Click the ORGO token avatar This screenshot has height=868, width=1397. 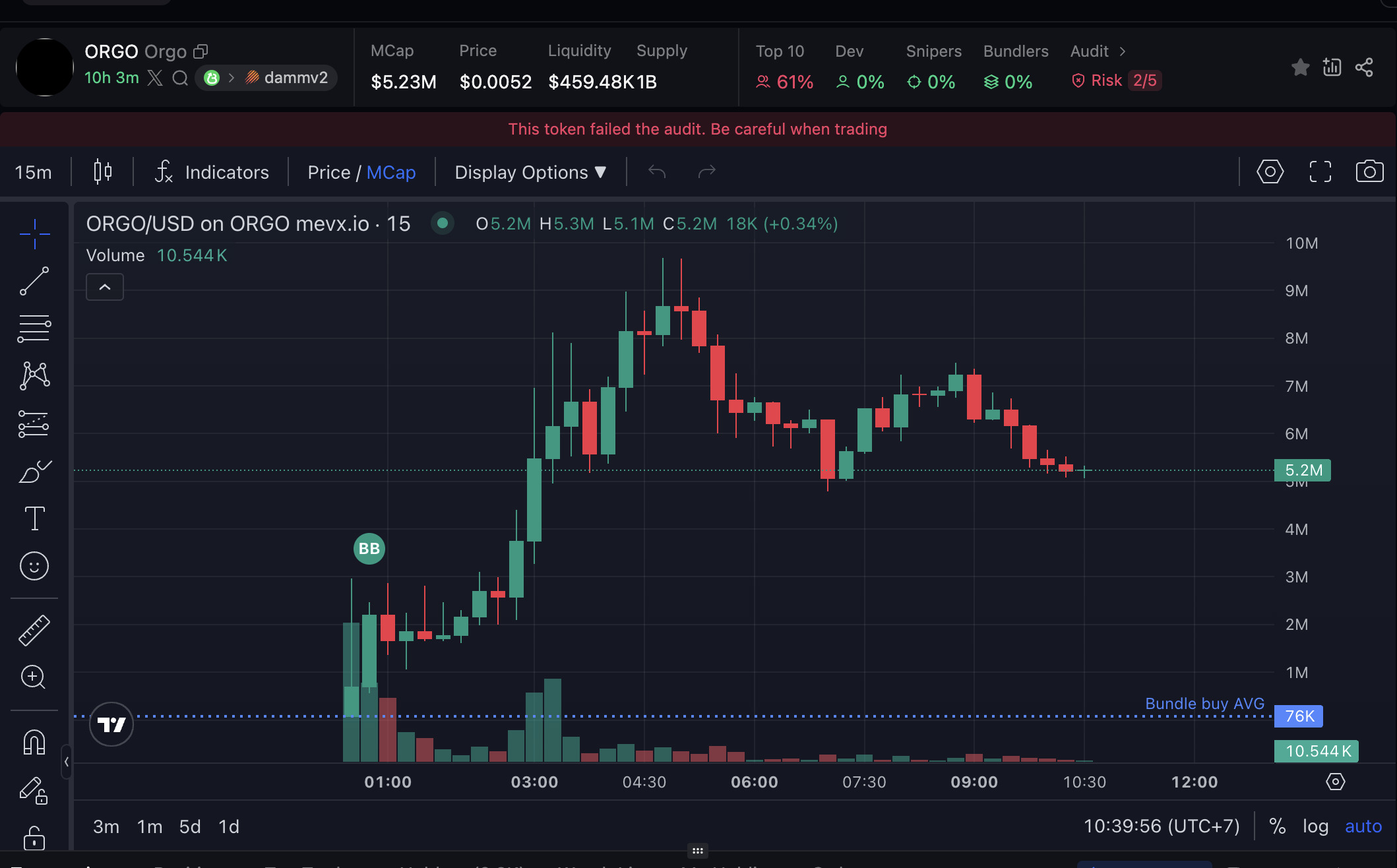click(x=44, y=67)
